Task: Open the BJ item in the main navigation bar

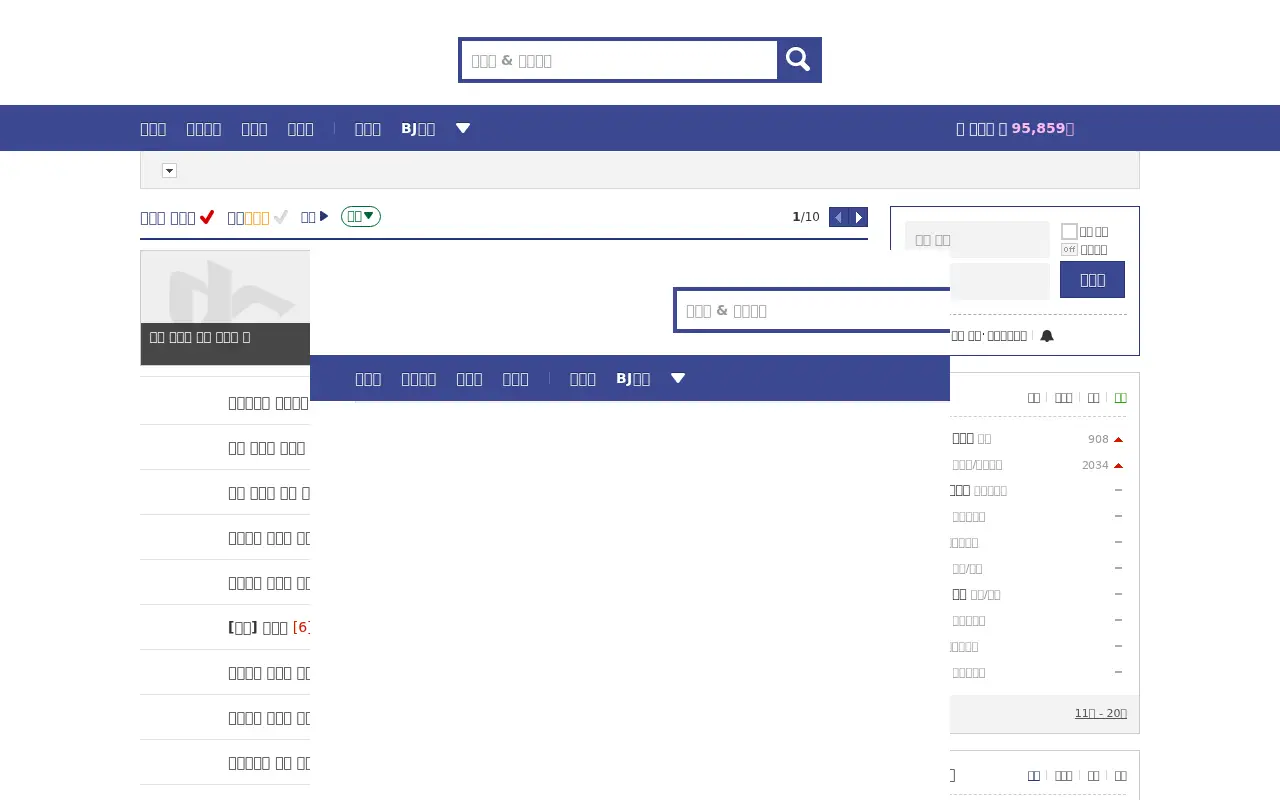Action: [x=418, y=128]
